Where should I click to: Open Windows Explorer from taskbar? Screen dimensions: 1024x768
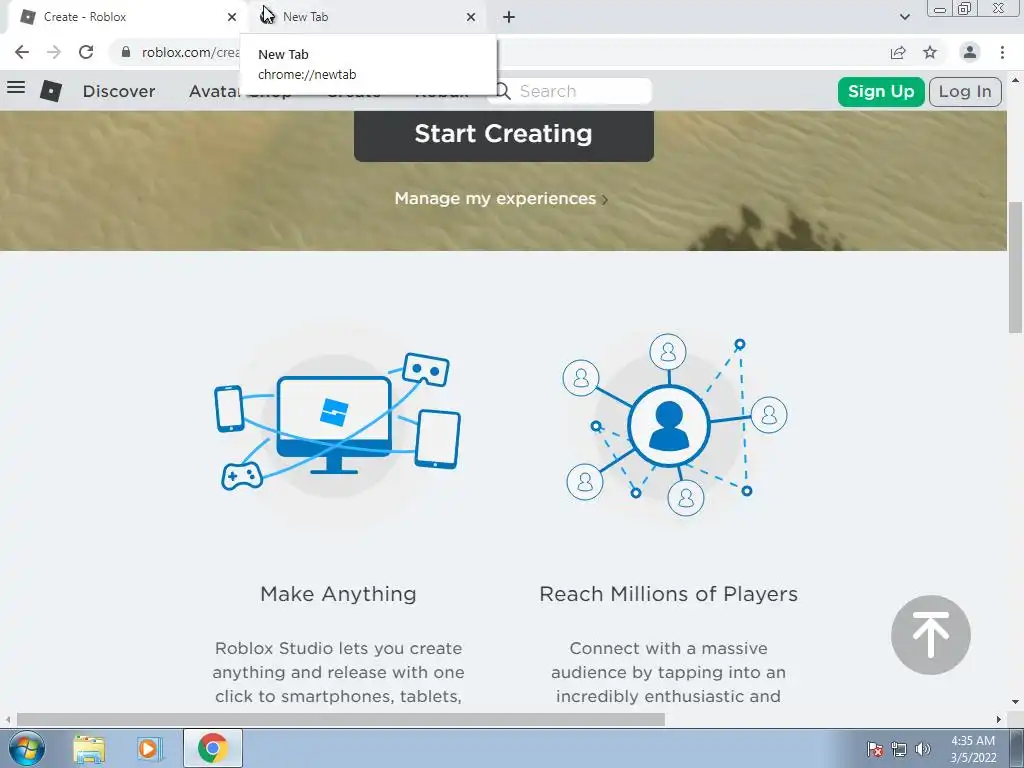click(89, 748)
